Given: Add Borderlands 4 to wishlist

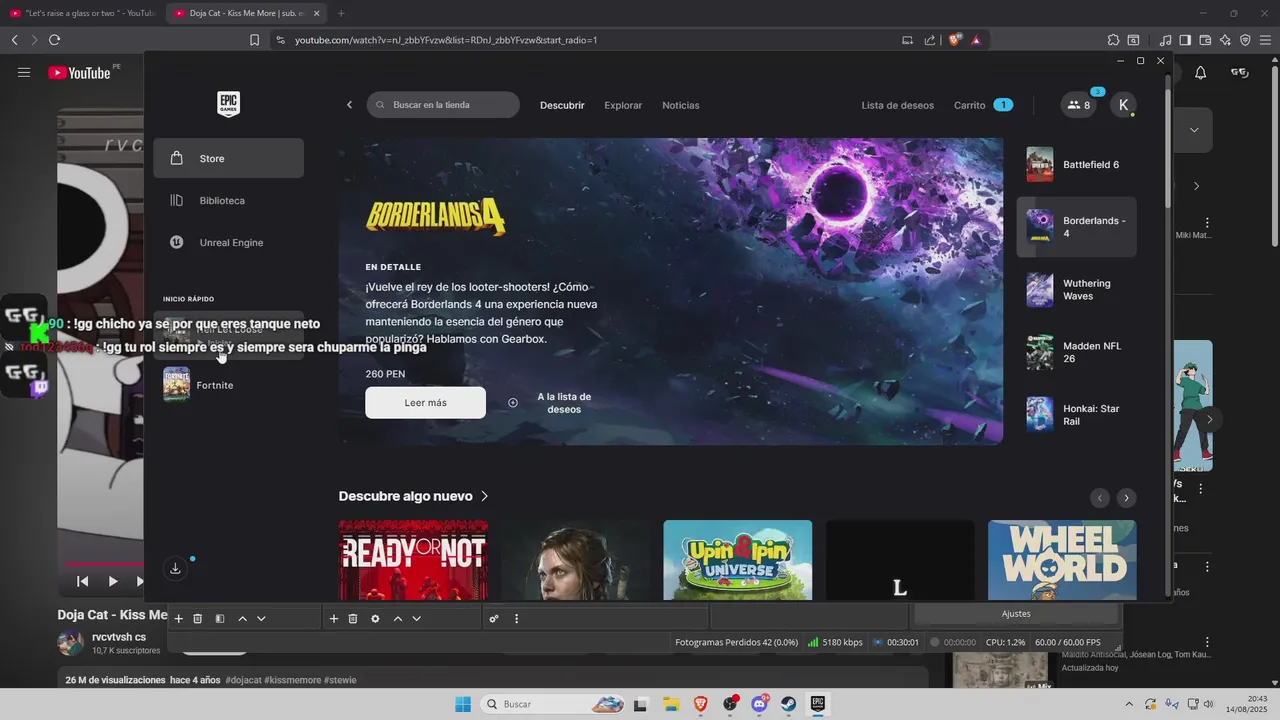Looking at the screenshot, I should 550,403.
